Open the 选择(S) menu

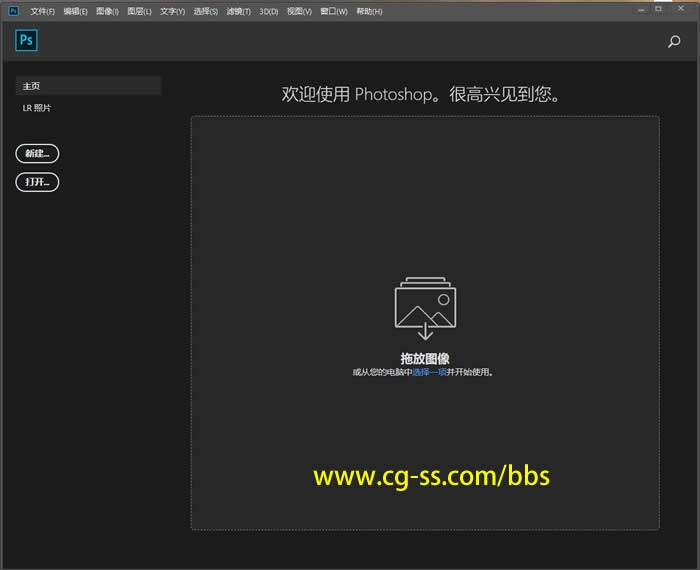coord(205,11)
